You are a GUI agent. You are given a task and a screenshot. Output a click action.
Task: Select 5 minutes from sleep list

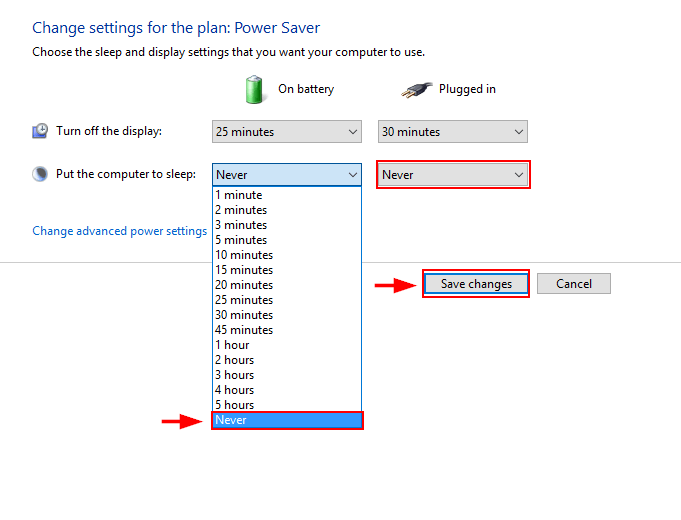coord(287,240)
